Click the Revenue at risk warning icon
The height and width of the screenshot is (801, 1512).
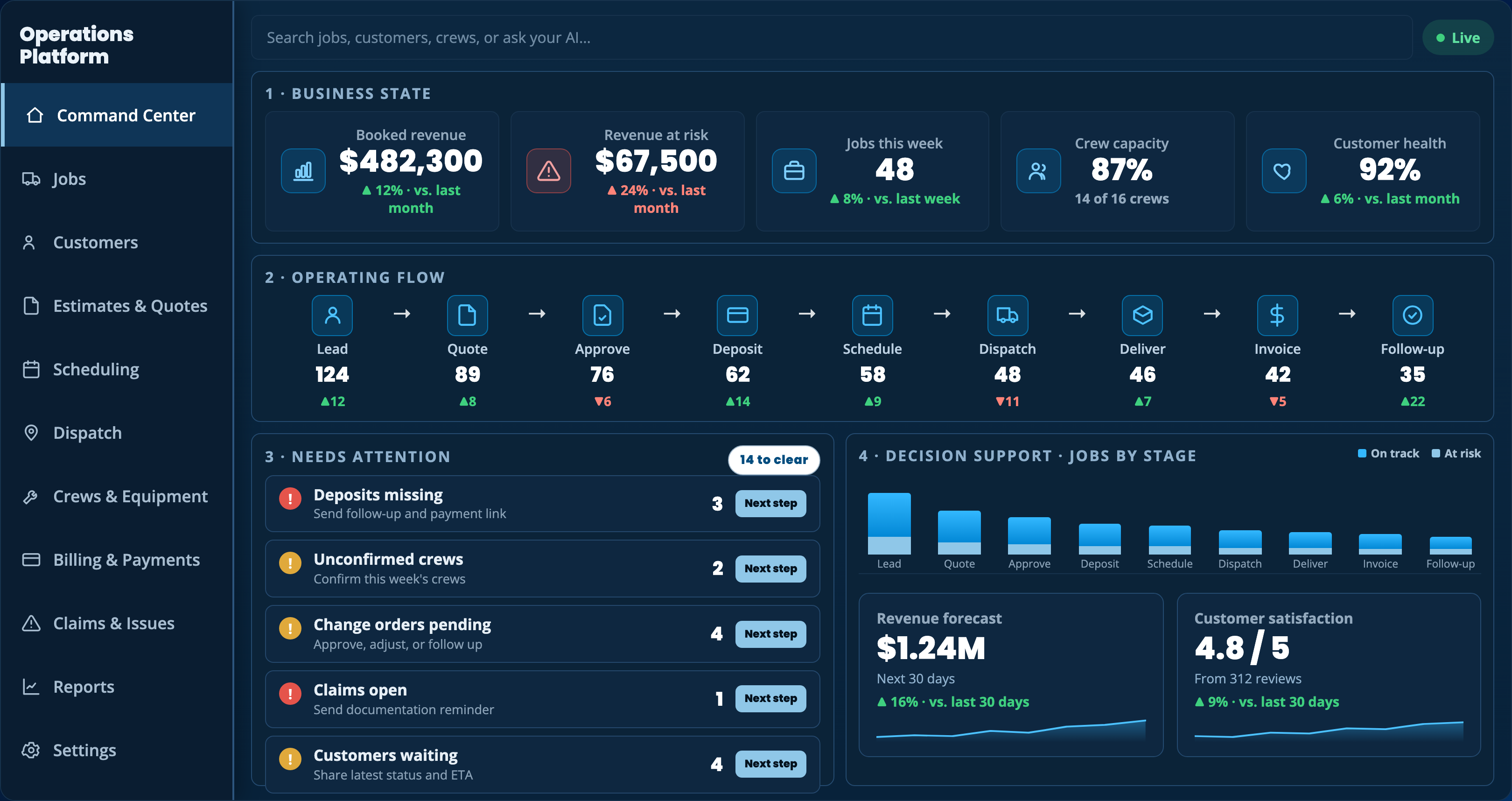548,171
